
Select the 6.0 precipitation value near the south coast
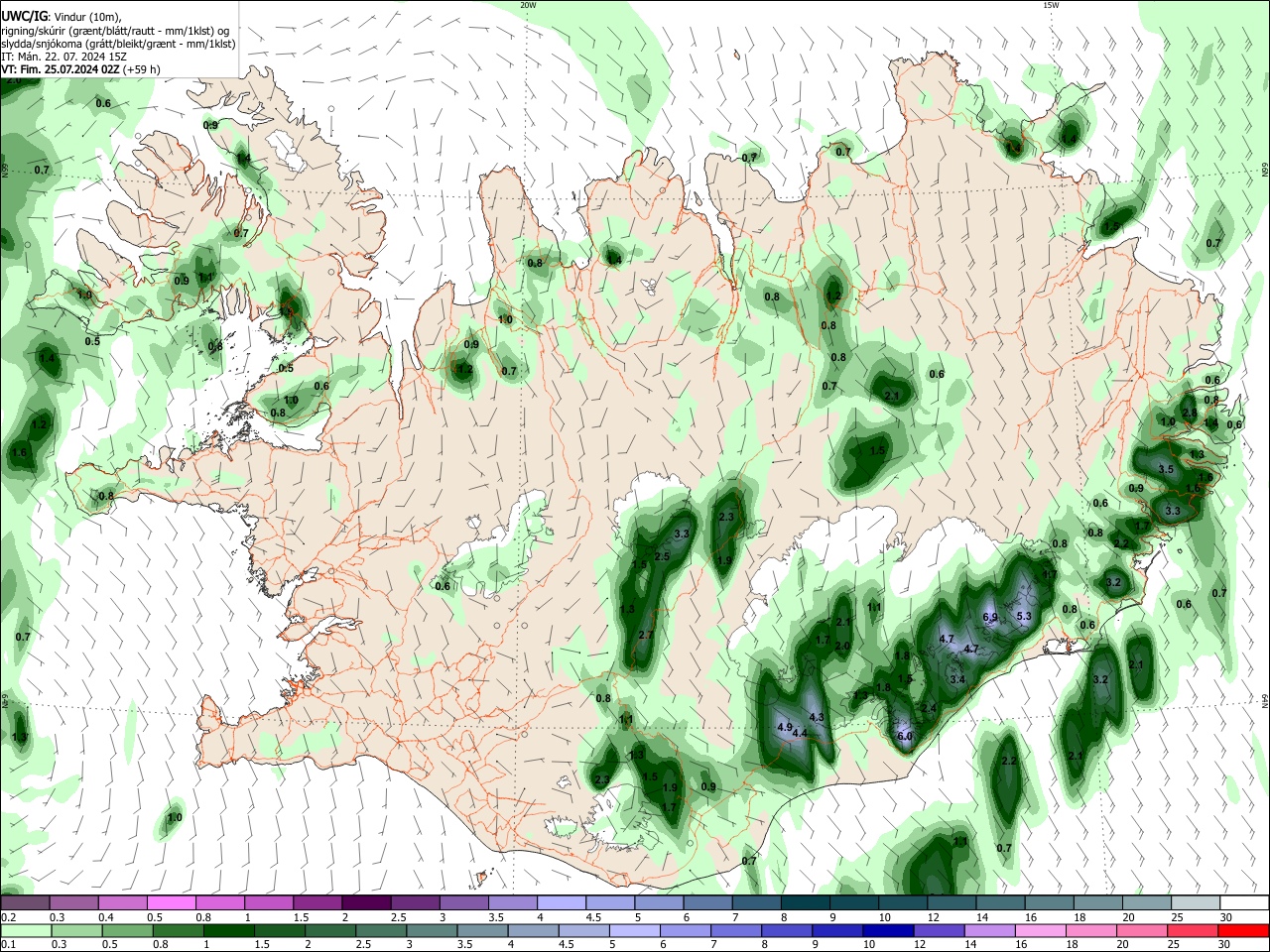point(904,737)
